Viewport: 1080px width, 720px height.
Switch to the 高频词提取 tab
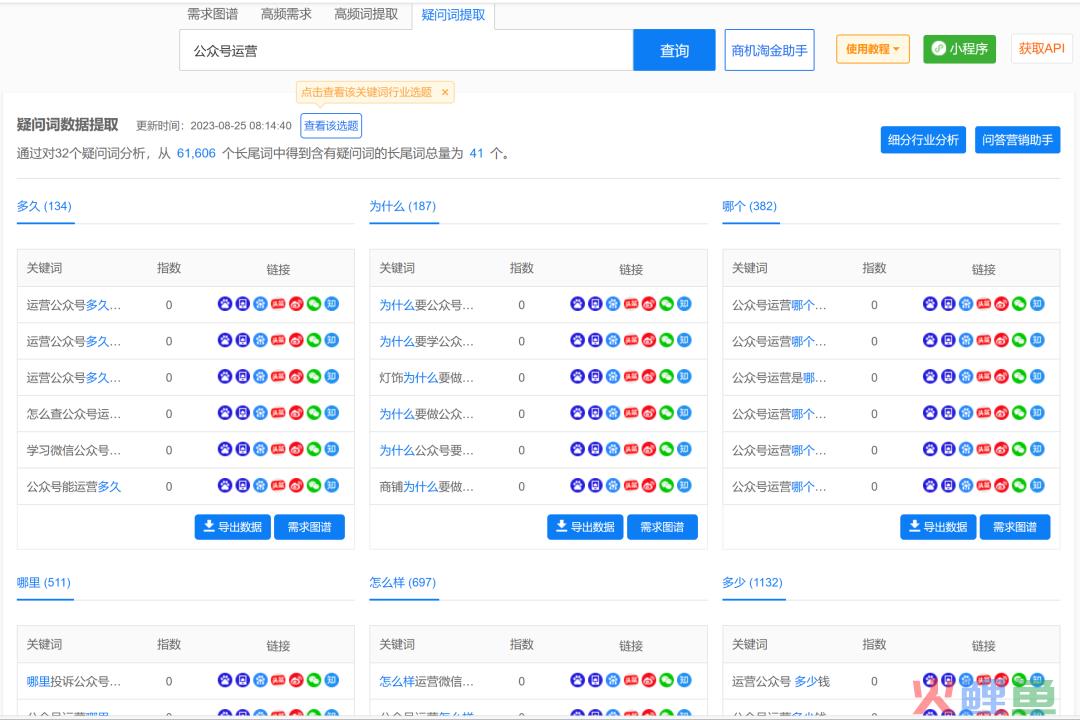[366, 14]
